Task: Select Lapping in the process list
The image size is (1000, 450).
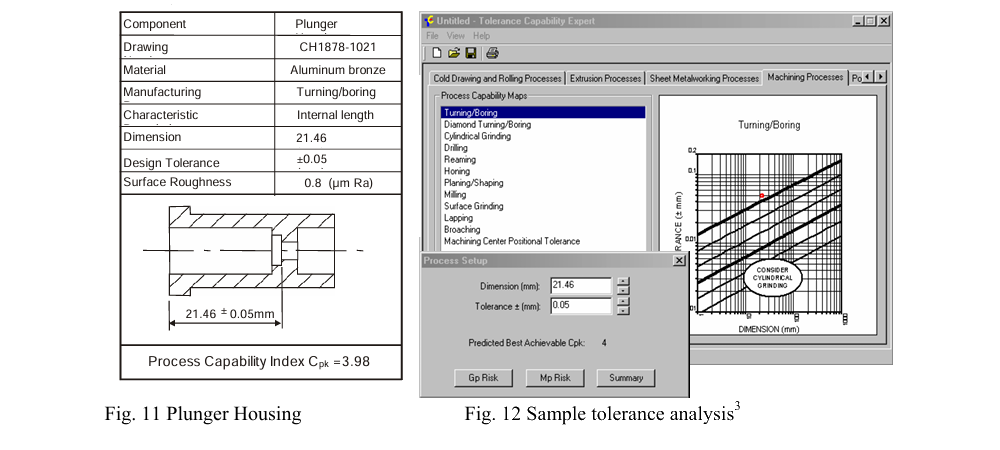Action: [x=458, y=218]
